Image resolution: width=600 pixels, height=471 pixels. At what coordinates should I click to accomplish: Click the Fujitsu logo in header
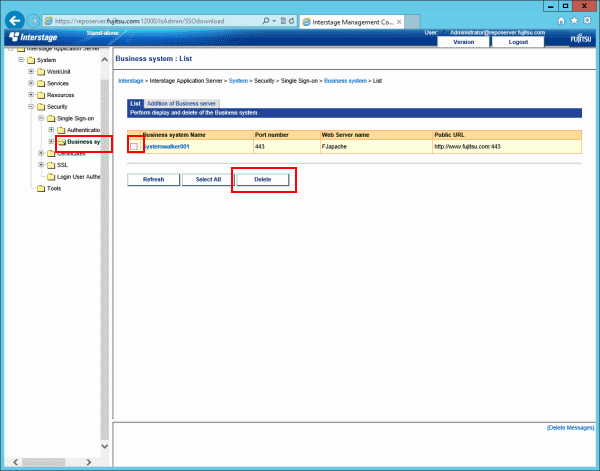(x=581, y=39)
